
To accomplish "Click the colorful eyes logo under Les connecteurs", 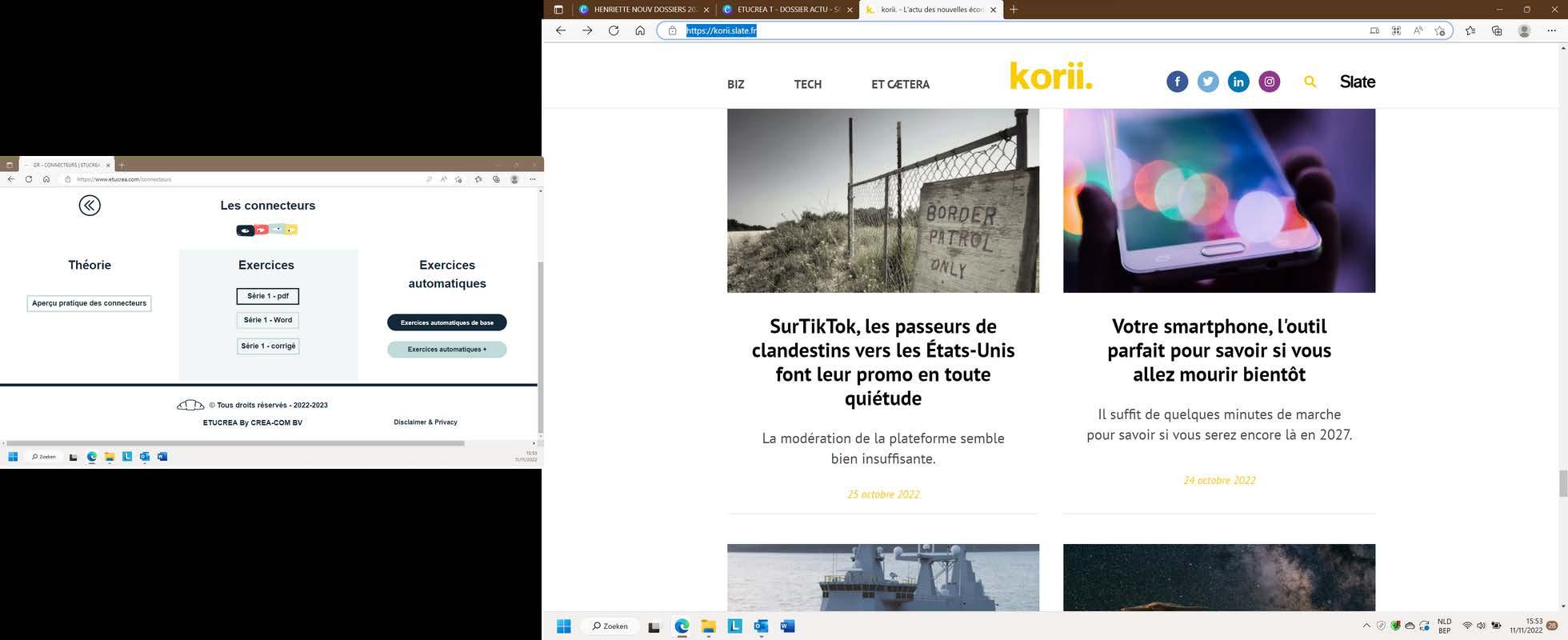I will [x=267, y=230].
